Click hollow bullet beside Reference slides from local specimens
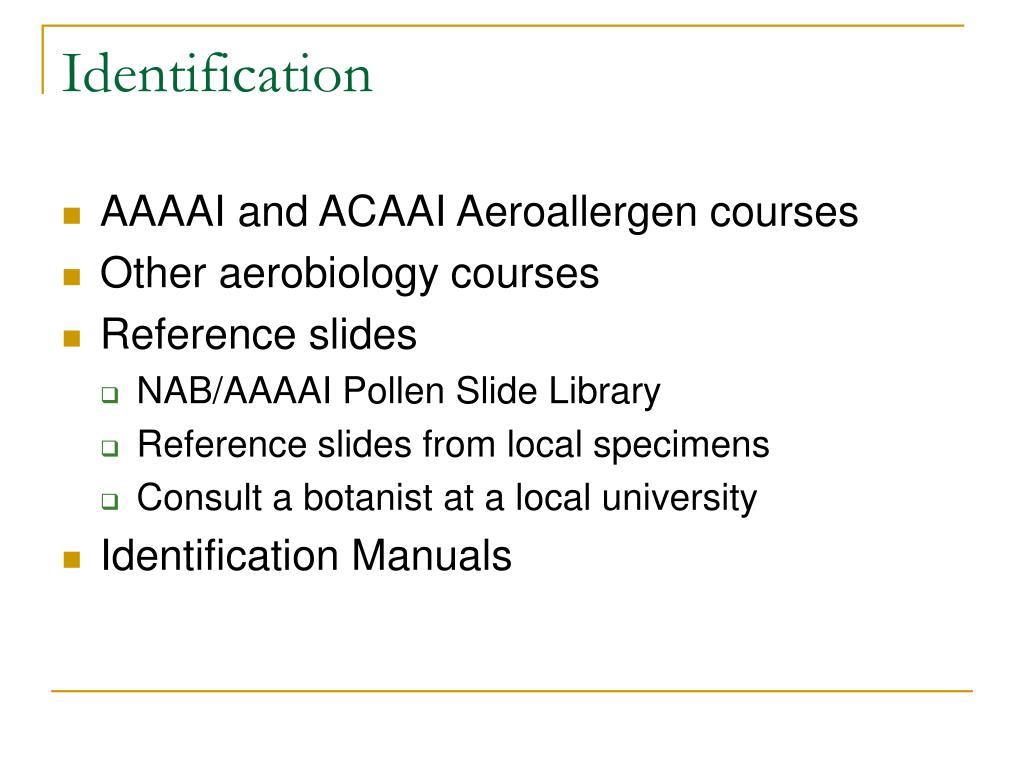Viewport: 1024px width, 768px height. pos(110,448)
